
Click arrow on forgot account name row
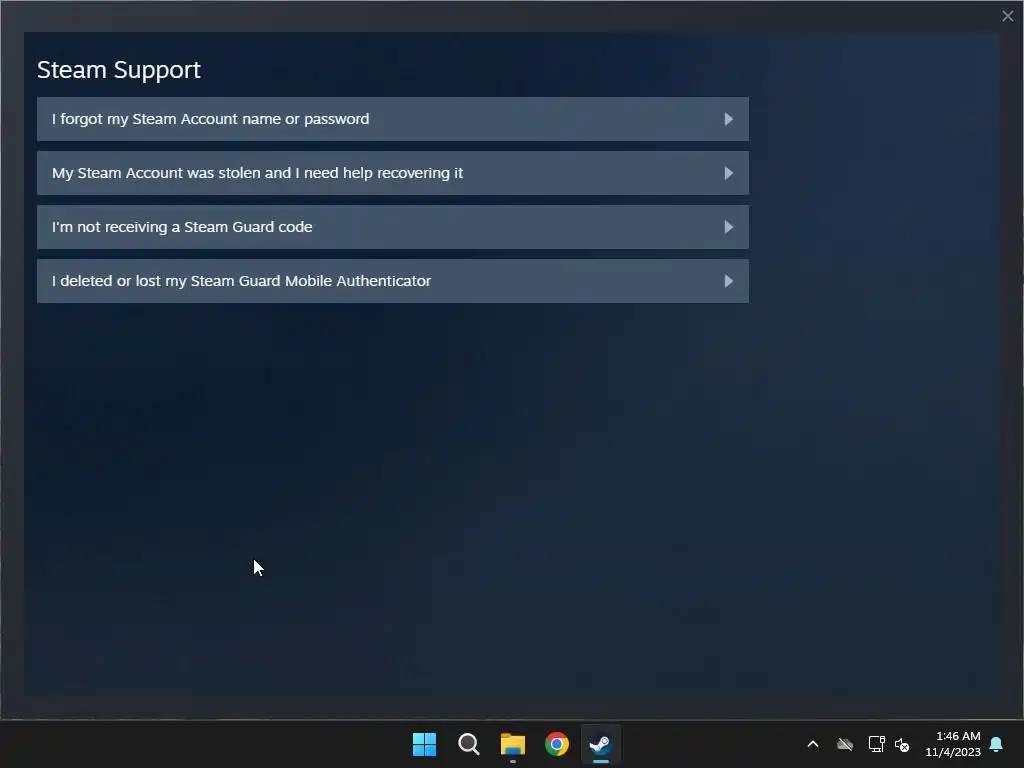pyautogui.click(x=728, y=119)
